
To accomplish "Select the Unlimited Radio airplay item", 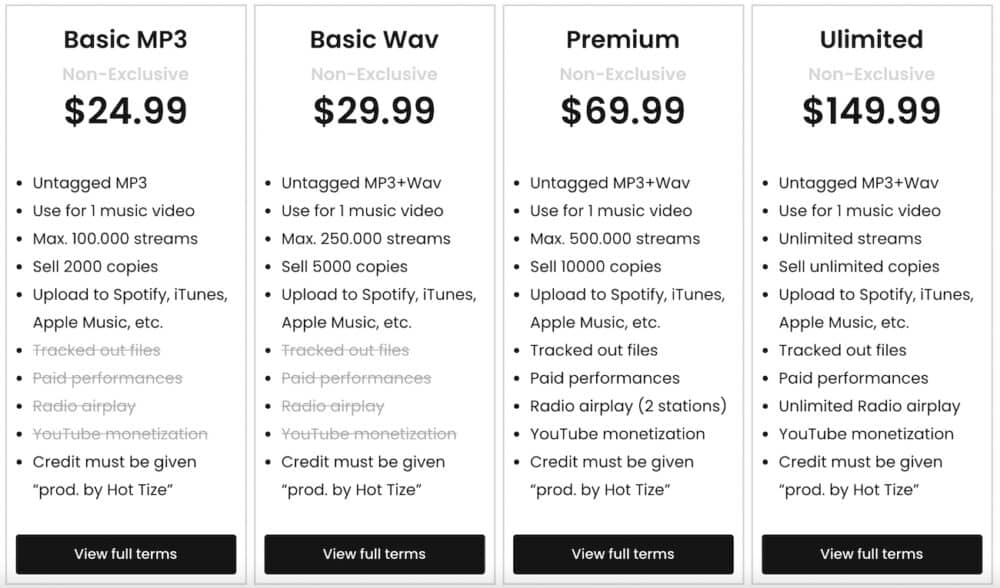I will [x=869, y=406].
